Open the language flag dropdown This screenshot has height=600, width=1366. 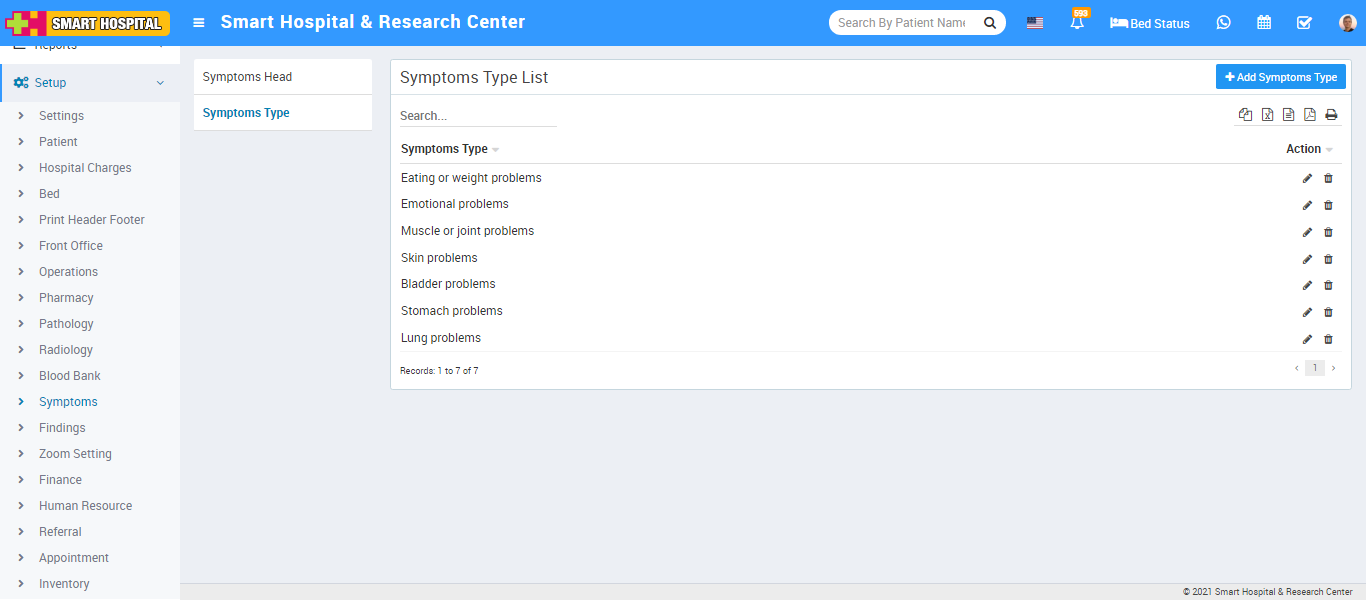point(1035,23)
